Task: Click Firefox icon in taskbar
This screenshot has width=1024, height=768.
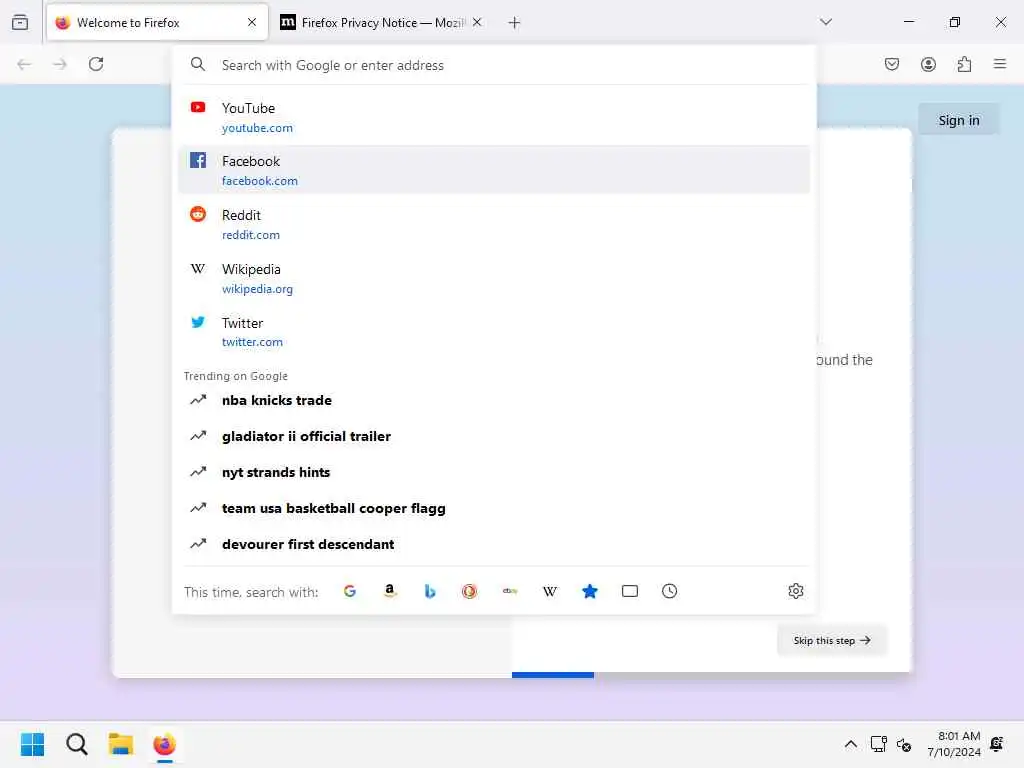Action: pyautogui.click(x=165, y=744)
